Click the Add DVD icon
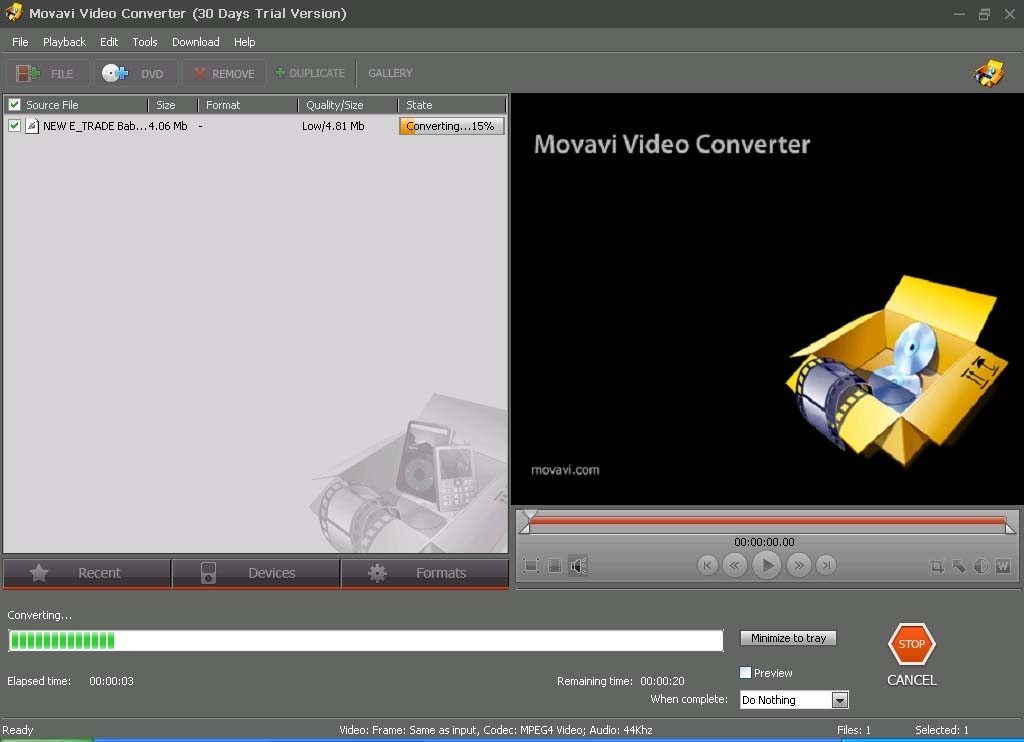 (137, 72)
